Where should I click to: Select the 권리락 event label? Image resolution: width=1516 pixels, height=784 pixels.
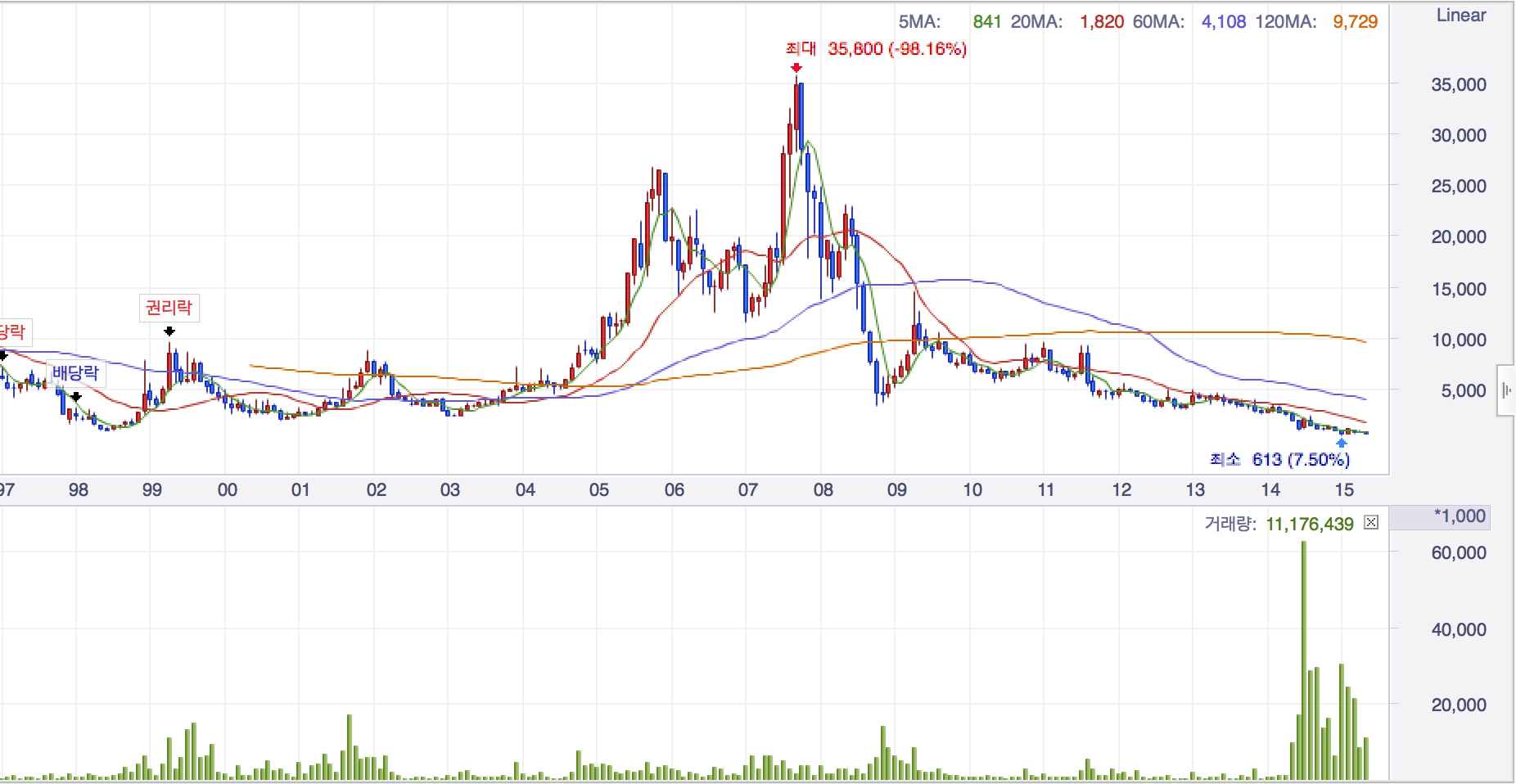(x=169, y=308)
